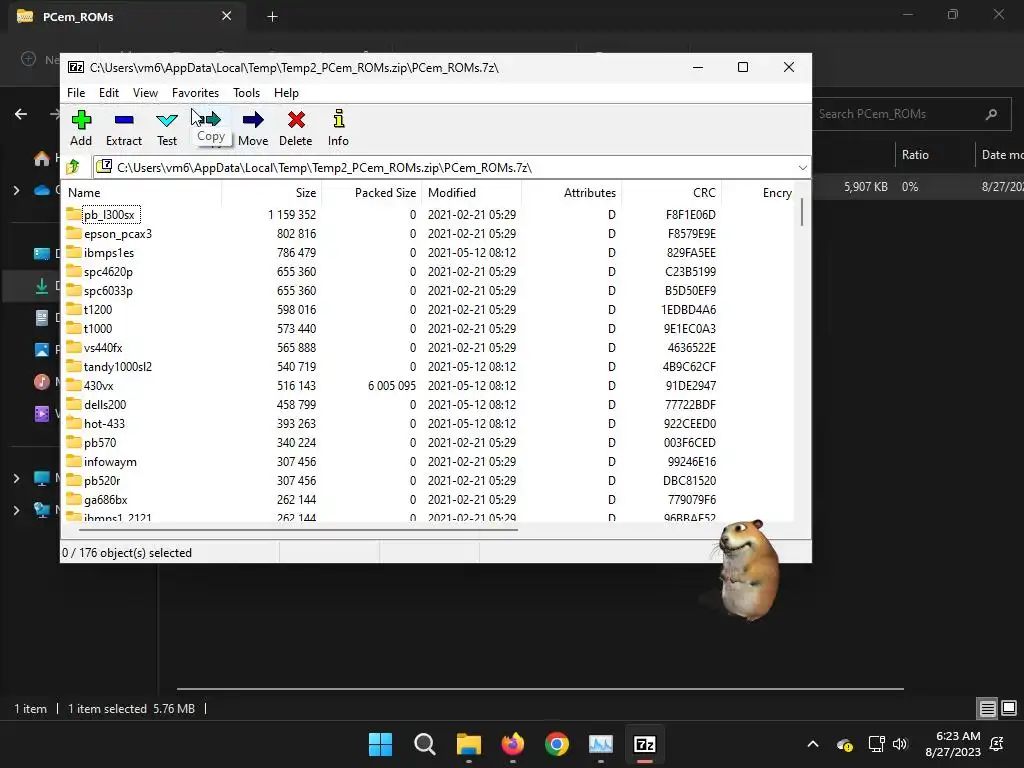Switch Explorer to details view icon

[x=987, y=708]
